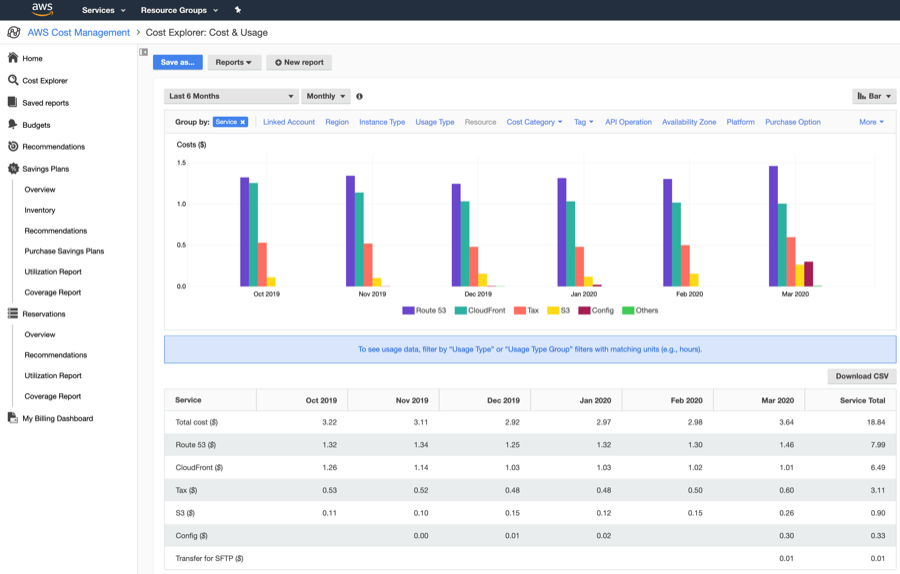The height and width of the screenshot is (574, 900).
Task: Toggle the Route 53 legend swatch
Action: click(408, 311)
